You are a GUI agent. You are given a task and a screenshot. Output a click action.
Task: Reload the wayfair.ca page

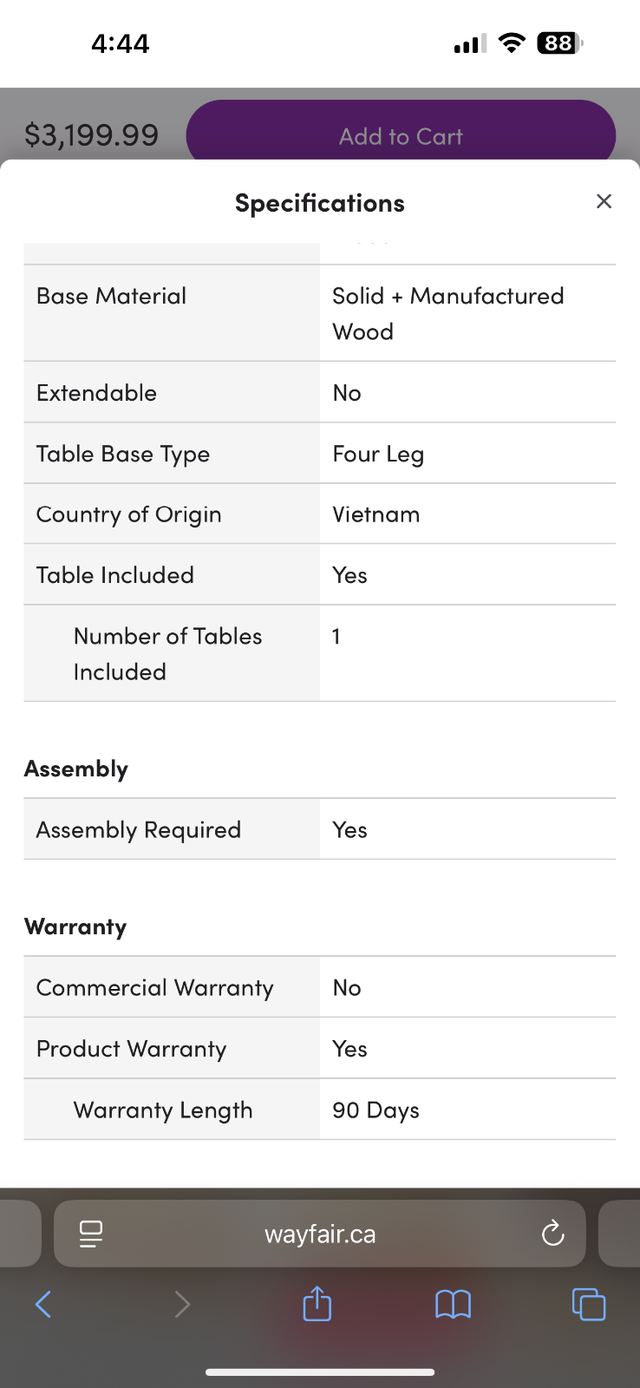(553, 1234)
